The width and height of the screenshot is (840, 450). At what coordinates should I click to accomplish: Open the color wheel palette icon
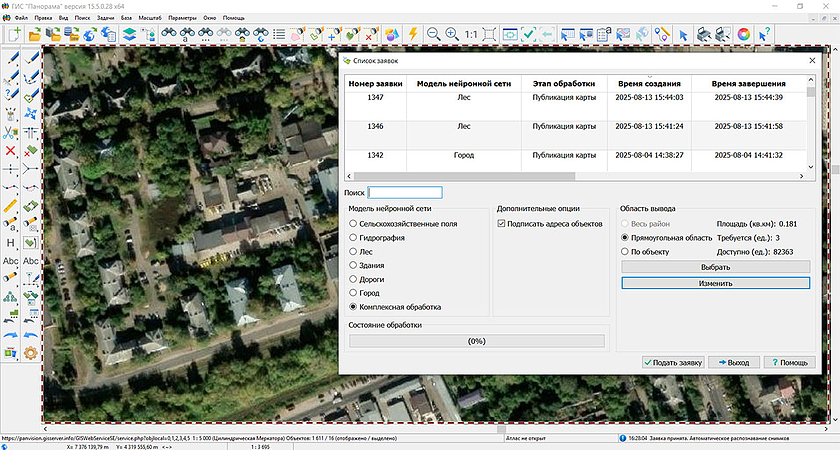pyautogui.click(x=743, y=34)
